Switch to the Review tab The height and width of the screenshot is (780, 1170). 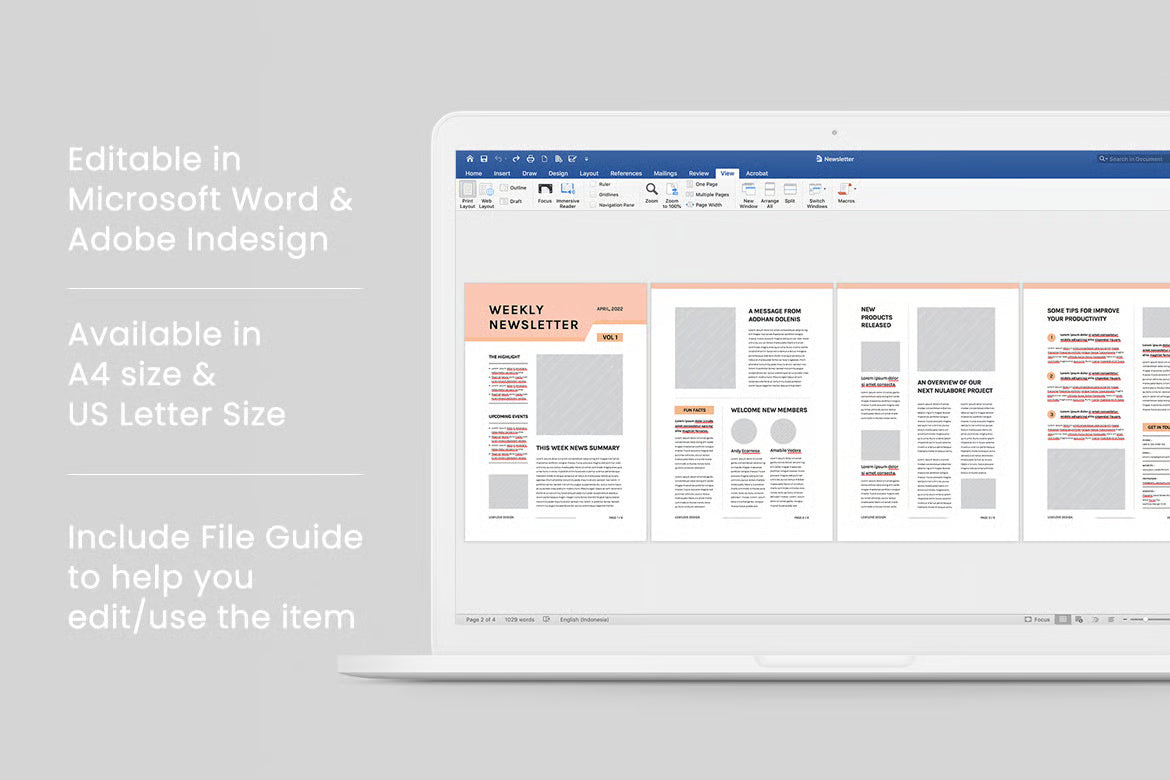click(x=699, y=172)
